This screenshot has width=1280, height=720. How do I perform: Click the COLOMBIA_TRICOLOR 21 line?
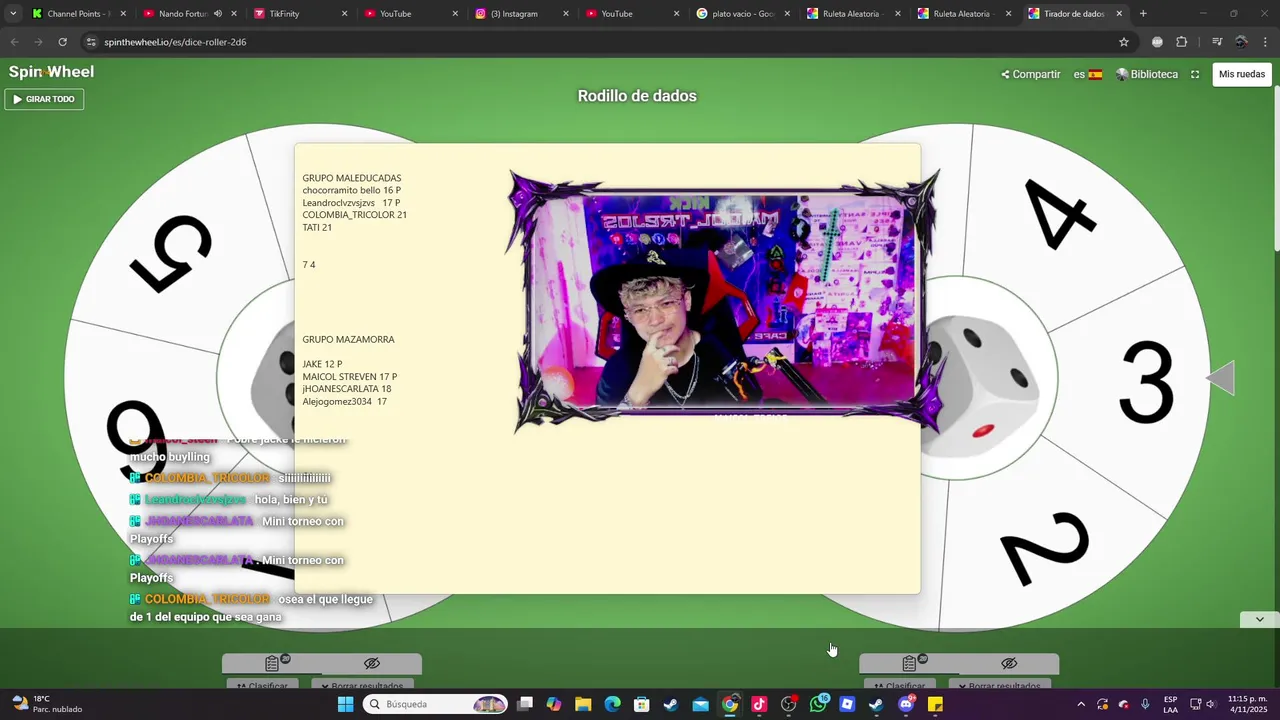[355, 215]
